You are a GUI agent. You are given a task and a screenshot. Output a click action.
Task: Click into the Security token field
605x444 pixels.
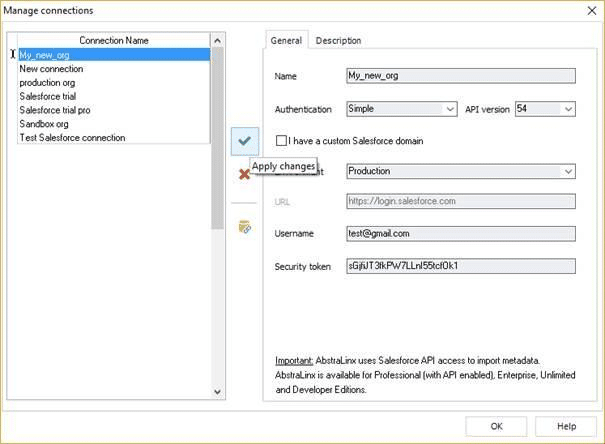coord(460,267)
